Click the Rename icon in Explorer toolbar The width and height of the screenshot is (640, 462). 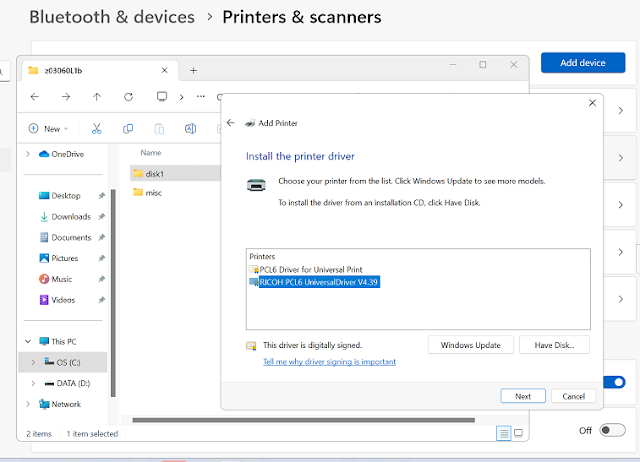tap(190, 128)
